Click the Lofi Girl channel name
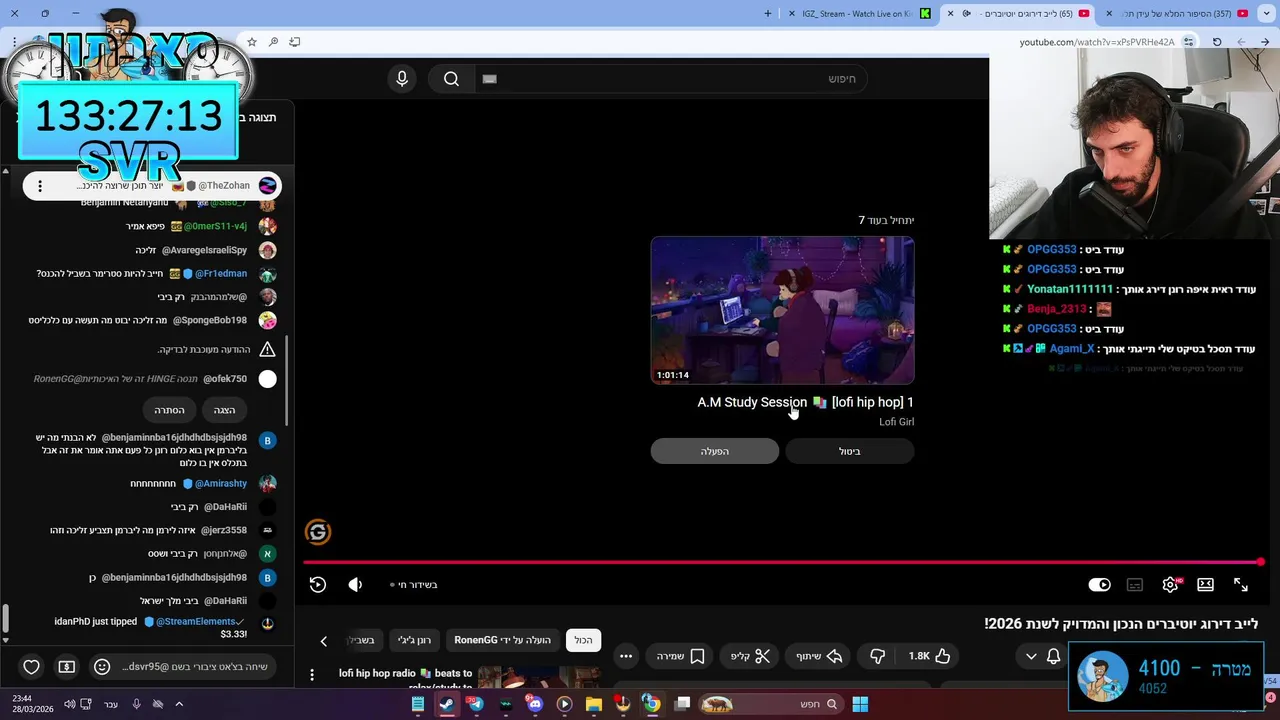This screenshot has width=1280, height=720. point(896,422)
